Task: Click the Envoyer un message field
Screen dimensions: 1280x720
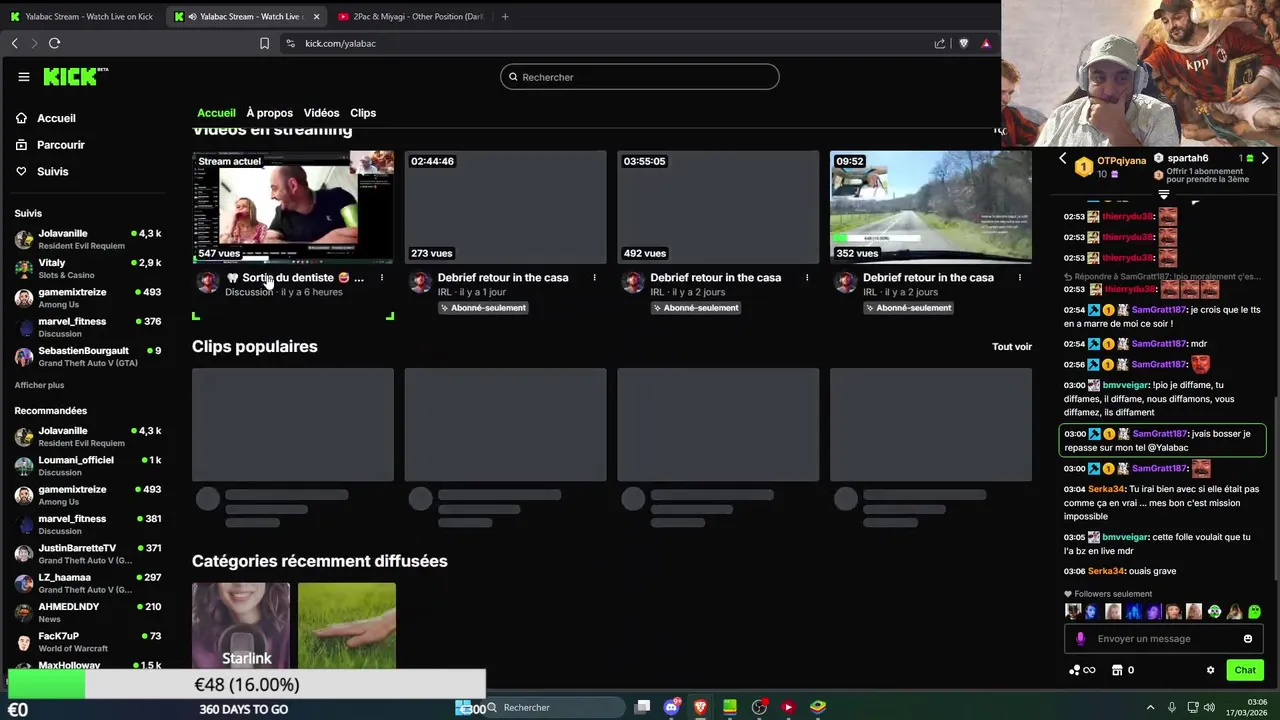Action: pyautogui.click(x=1165, y=639)
